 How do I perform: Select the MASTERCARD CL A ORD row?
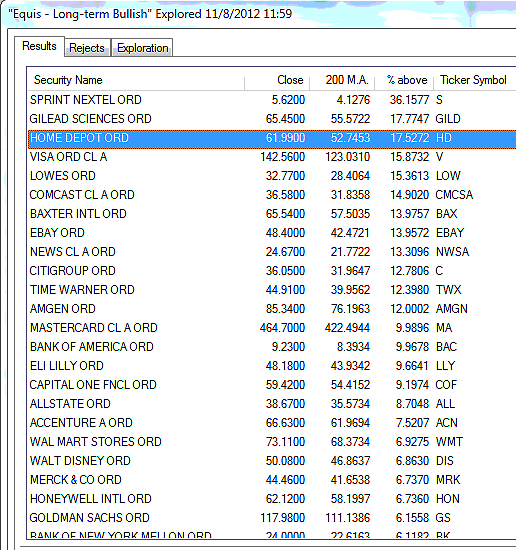[272, 328]
